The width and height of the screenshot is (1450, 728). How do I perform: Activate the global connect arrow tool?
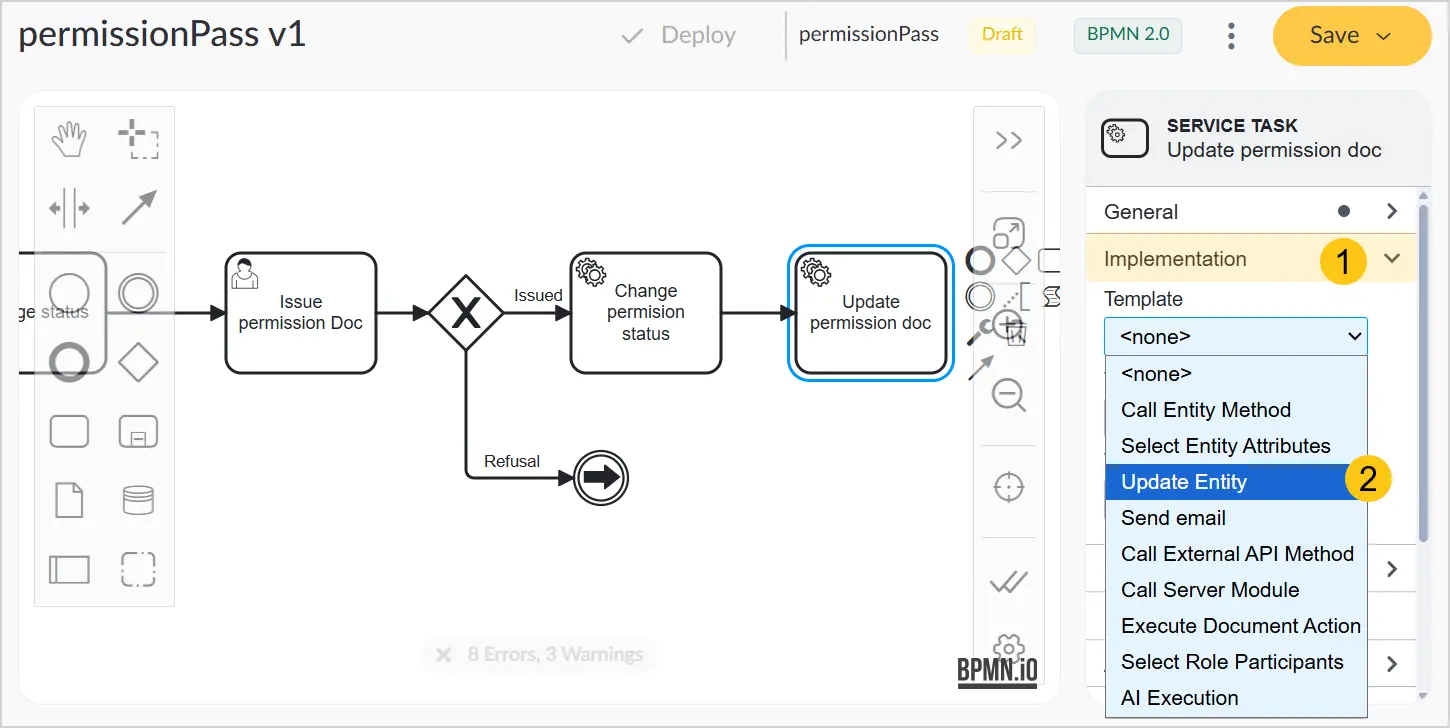tap(138, 209)
